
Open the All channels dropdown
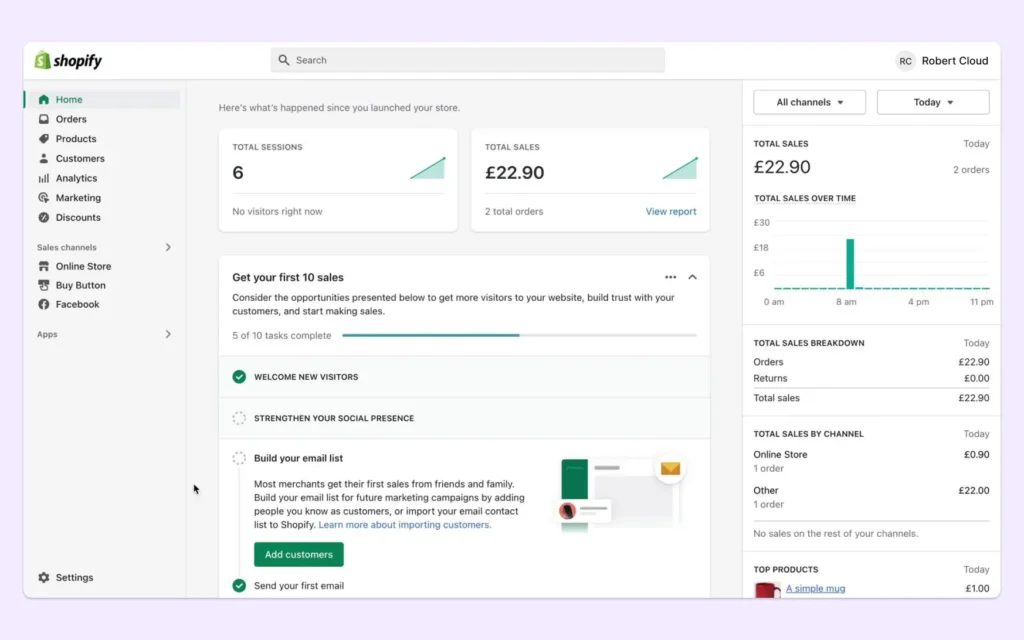(810, 102)
